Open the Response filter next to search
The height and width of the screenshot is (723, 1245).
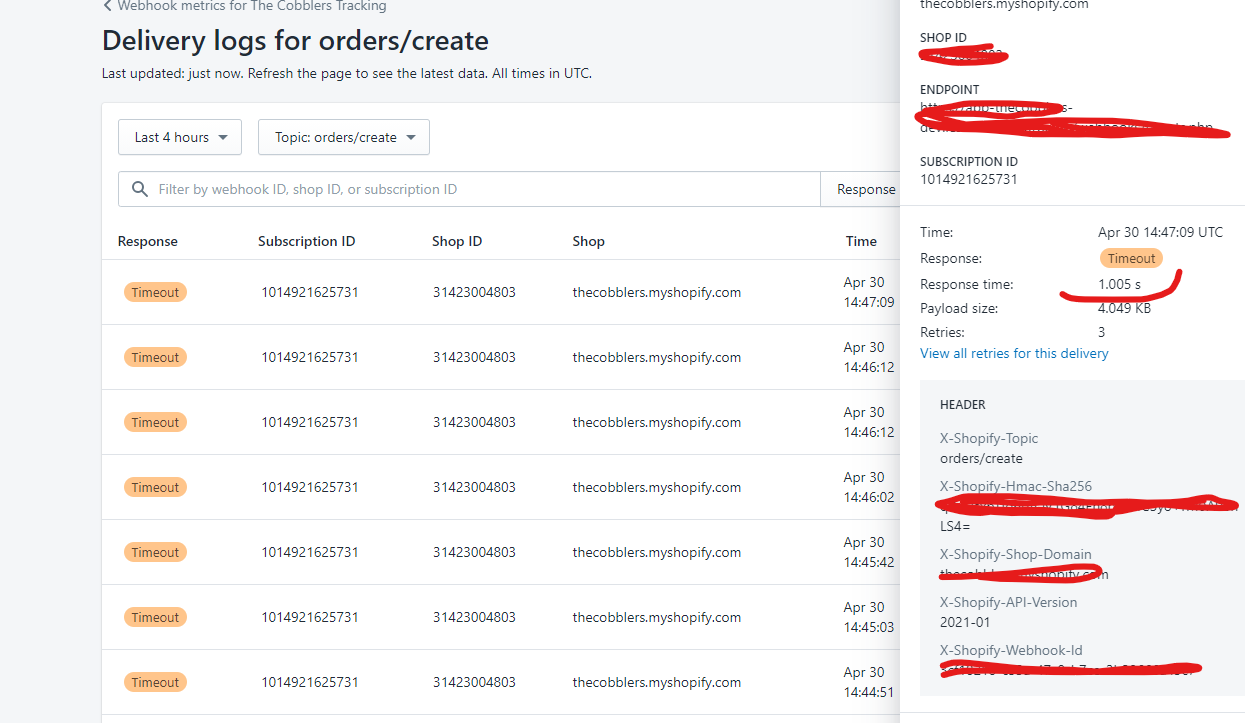pyautogui.click(x=865, y=189)
